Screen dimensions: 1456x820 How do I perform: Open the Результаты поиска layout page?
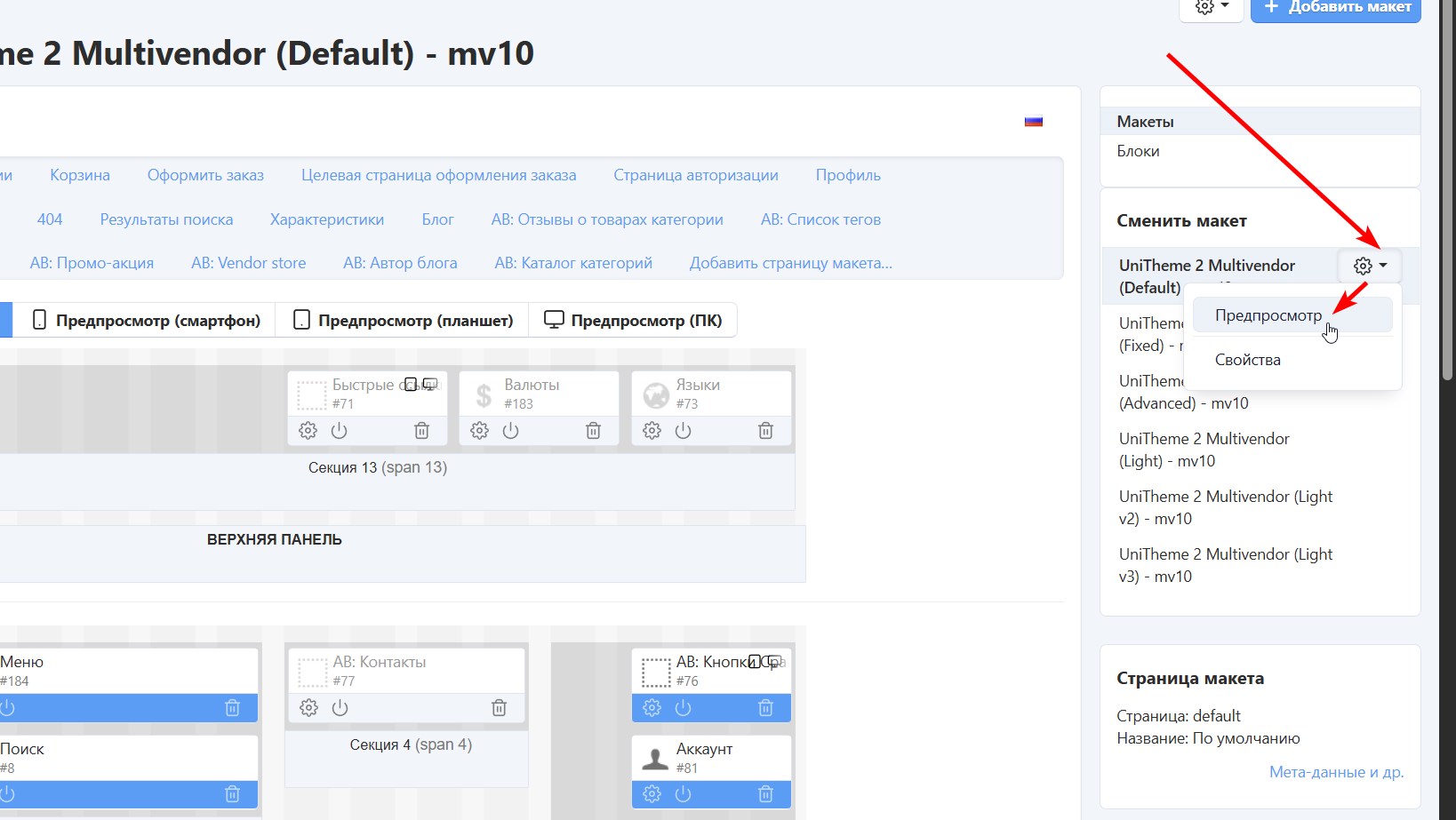(166, 219)
